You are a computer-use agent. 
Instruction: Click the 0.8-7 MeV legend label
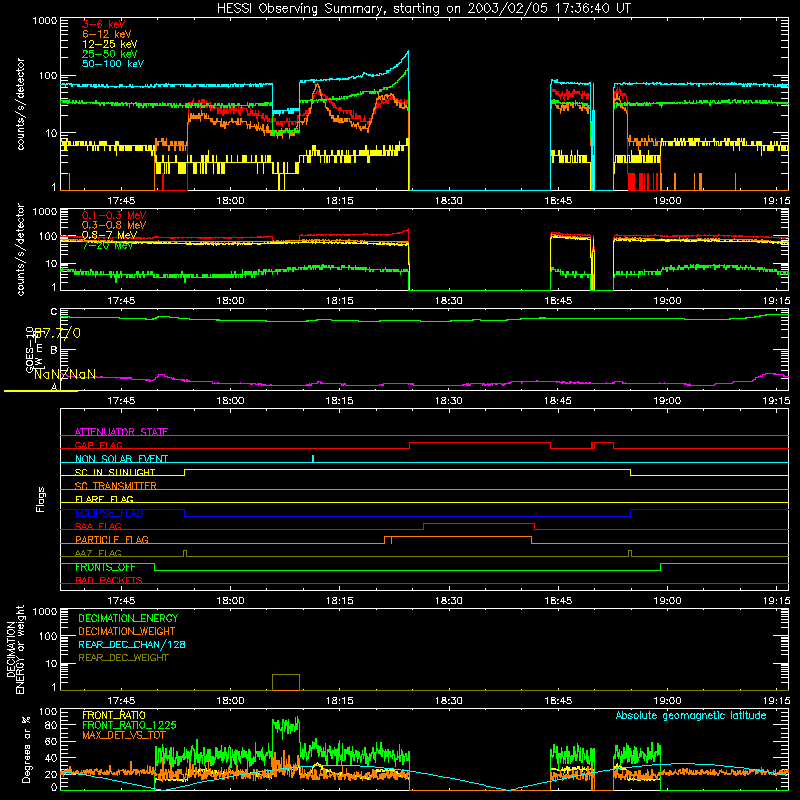click(109, 235)
